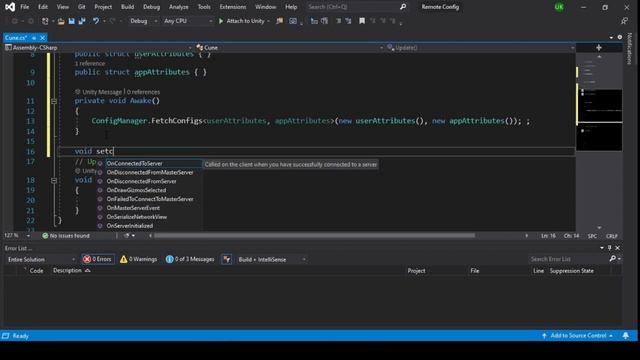This screenshot has width=640, height=360.
Task: Open the Entire Solution scope dropdown
Action: (41, 259)
